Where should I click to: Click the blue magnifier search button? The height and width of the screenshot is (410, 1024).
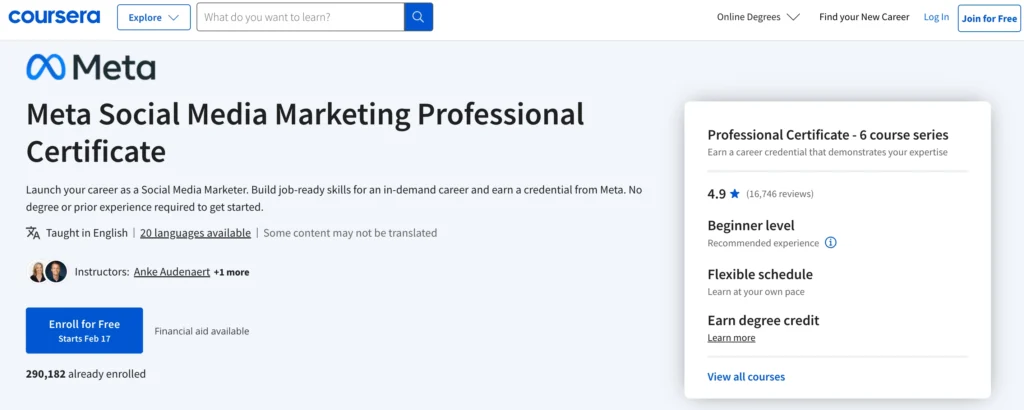[419, 17]
